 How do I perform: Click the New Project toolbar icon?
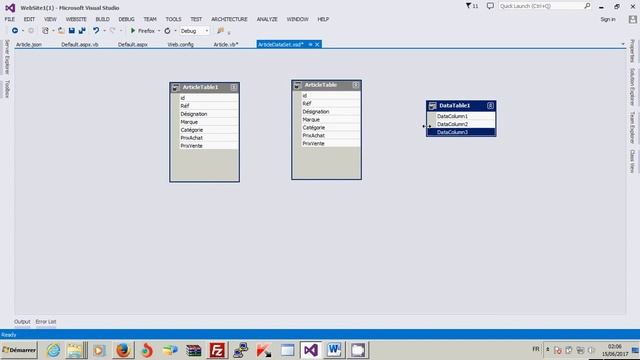pyautogui.click(x=45, y=31)
